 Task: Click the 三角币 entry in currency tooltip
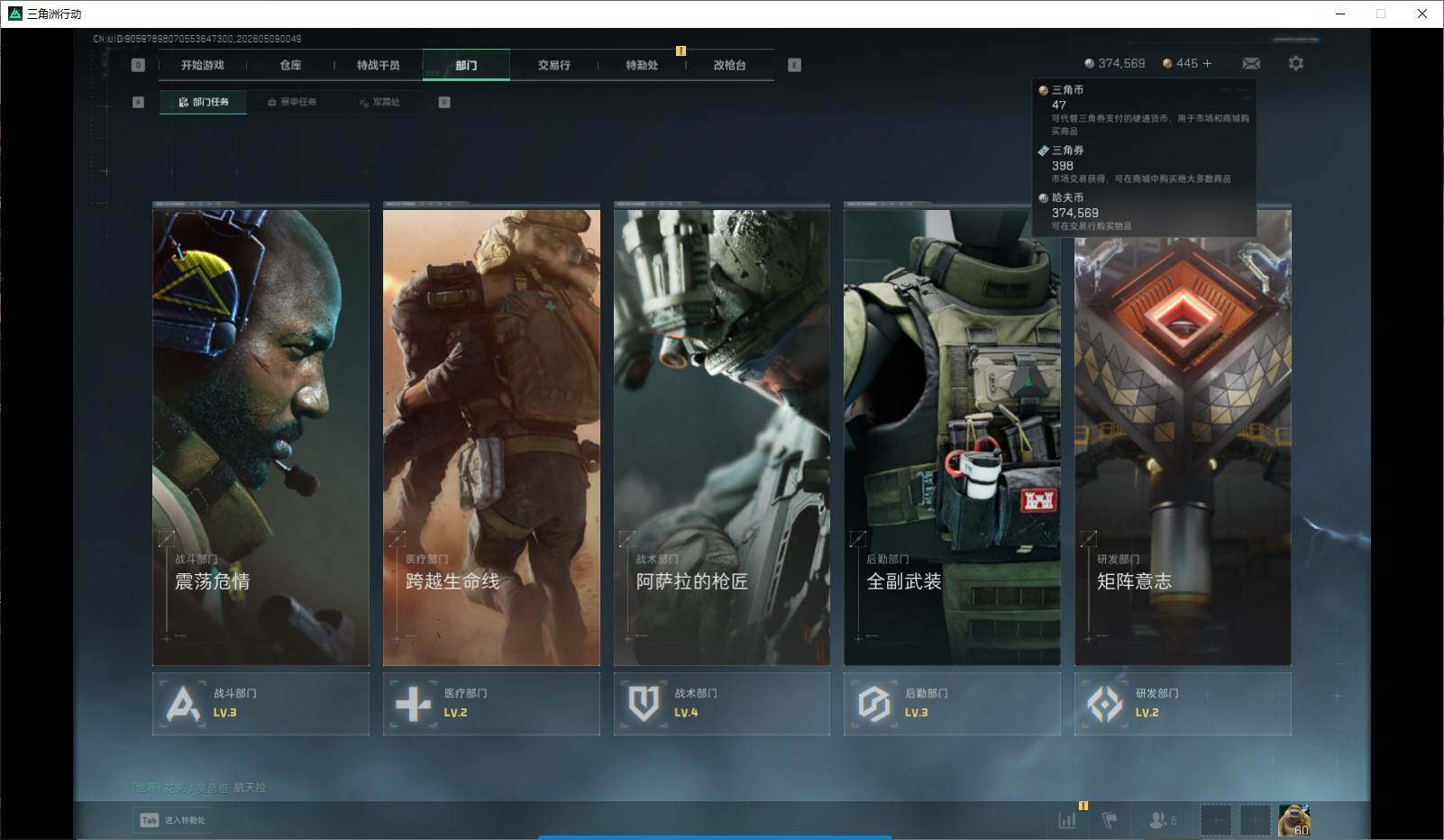point(1143,110)
